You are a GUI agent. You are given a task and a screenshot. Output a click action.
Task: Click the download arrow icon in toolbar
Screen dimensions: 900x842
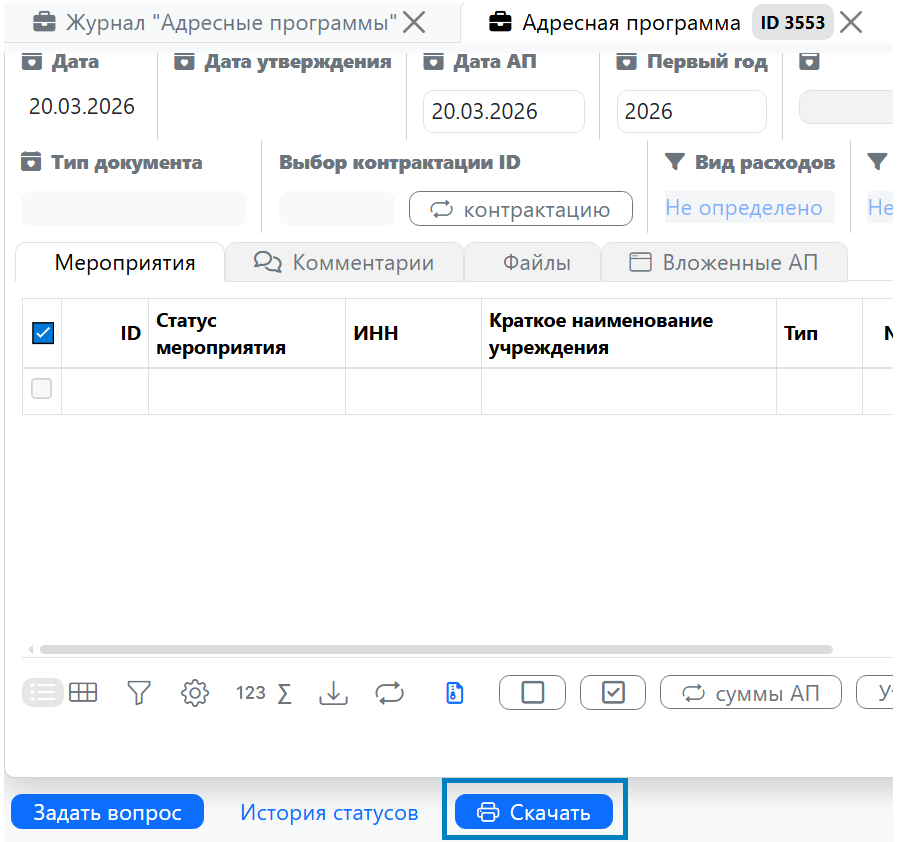point(332,692)
